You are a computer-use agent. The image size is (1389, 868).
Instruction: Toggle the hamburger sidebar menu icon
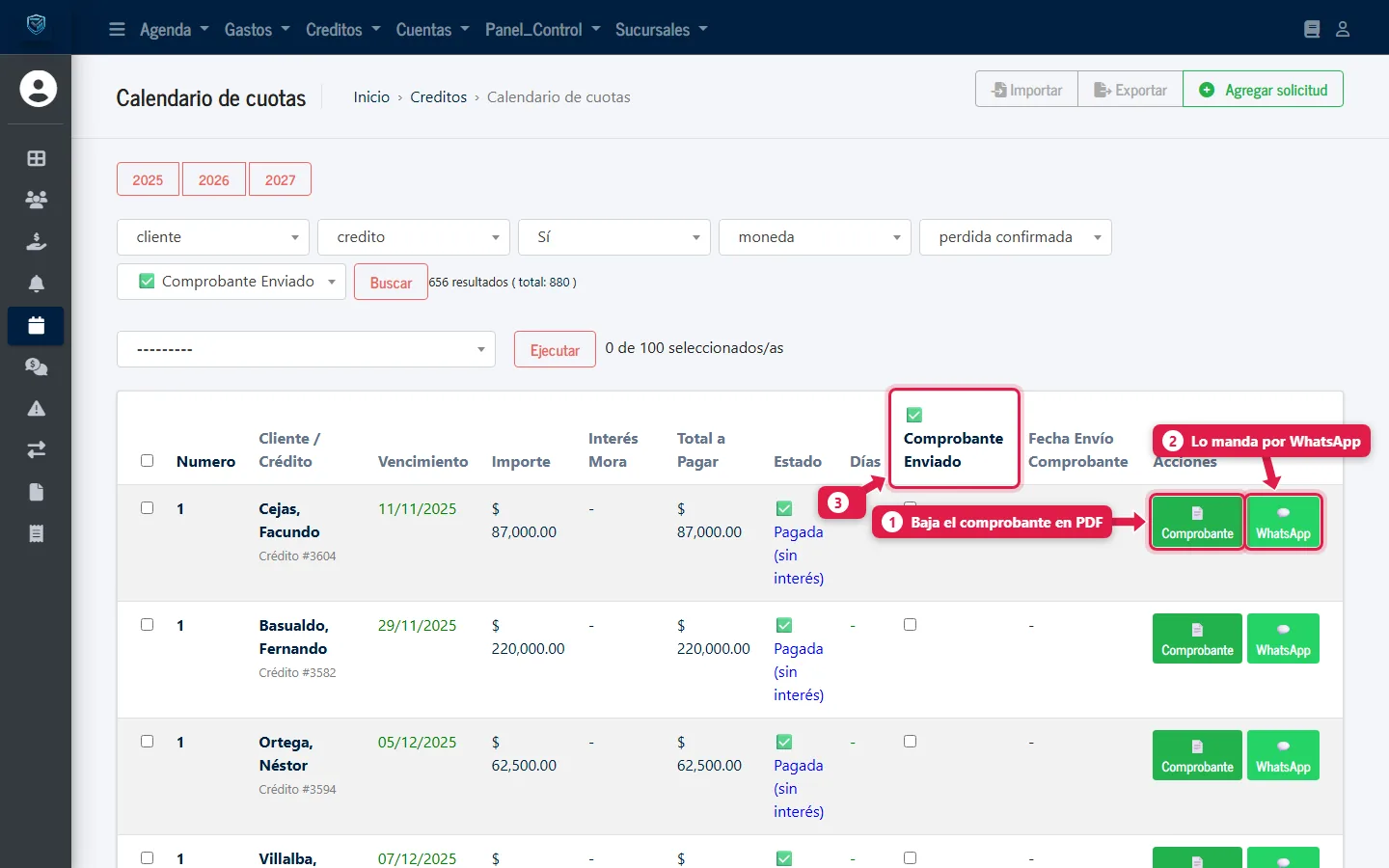click(x=117, y=29)
